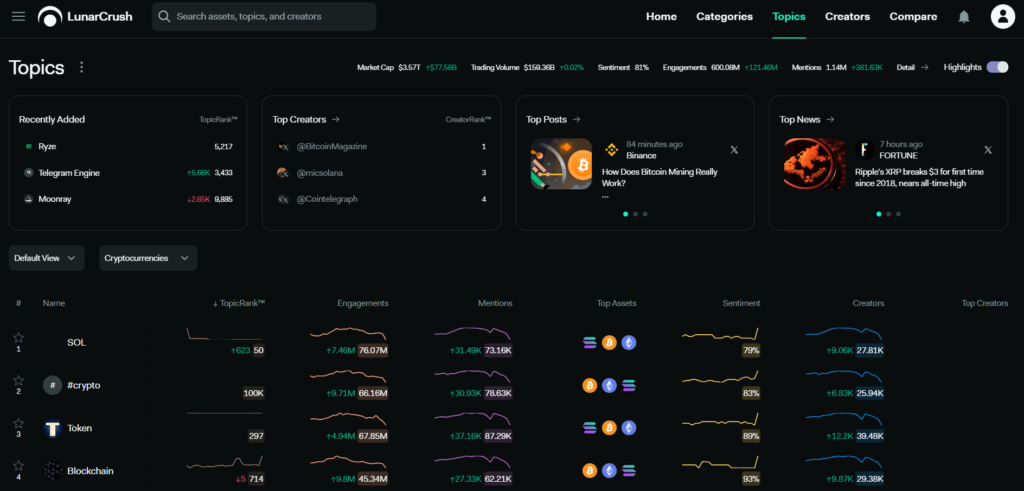Click the #crypto hashtag icon

click(x=52, y=385)
